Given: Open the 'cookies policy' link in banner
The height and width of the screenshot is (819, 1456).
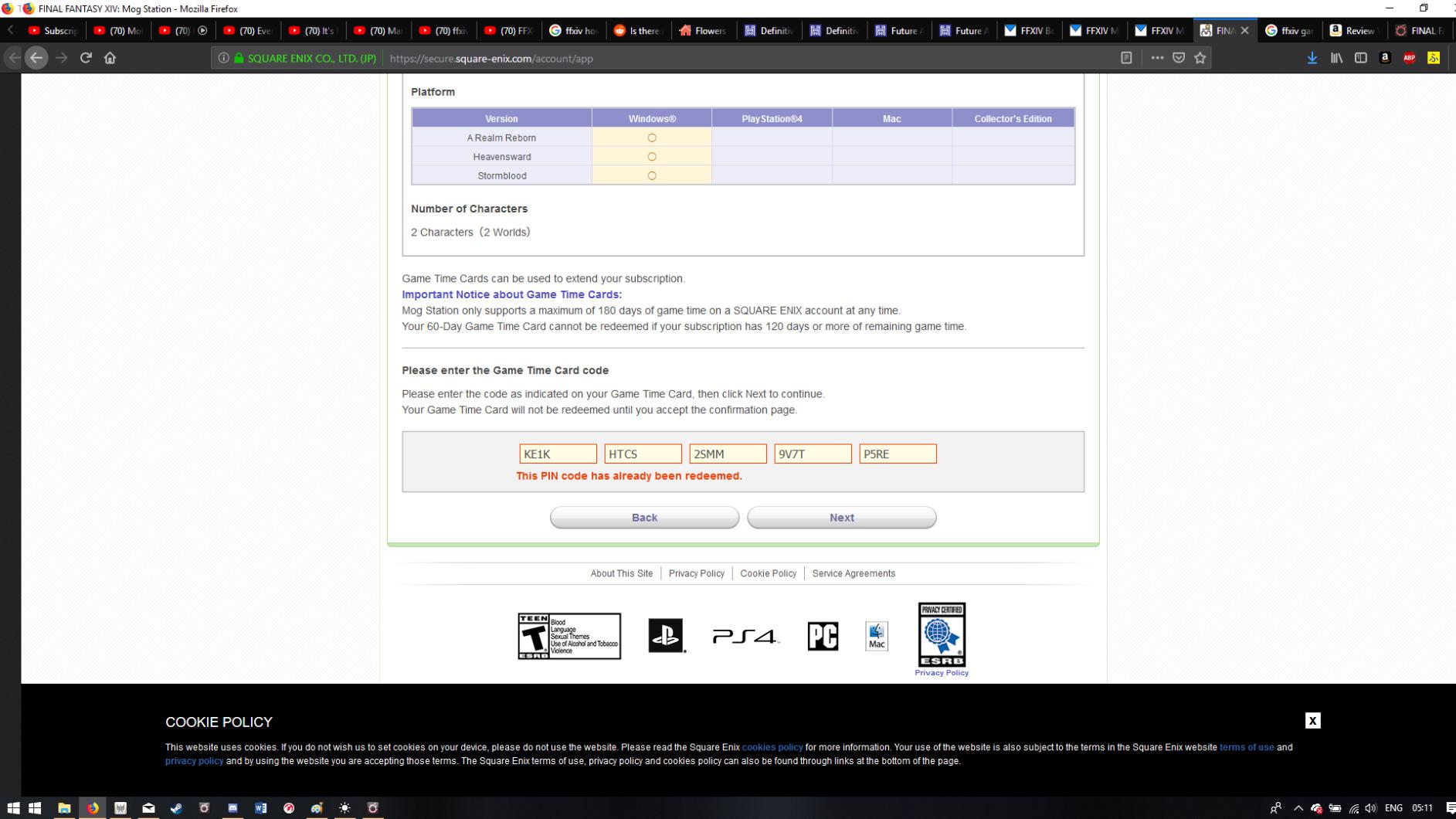Looking at the screenshot, I should coord(772,747).
